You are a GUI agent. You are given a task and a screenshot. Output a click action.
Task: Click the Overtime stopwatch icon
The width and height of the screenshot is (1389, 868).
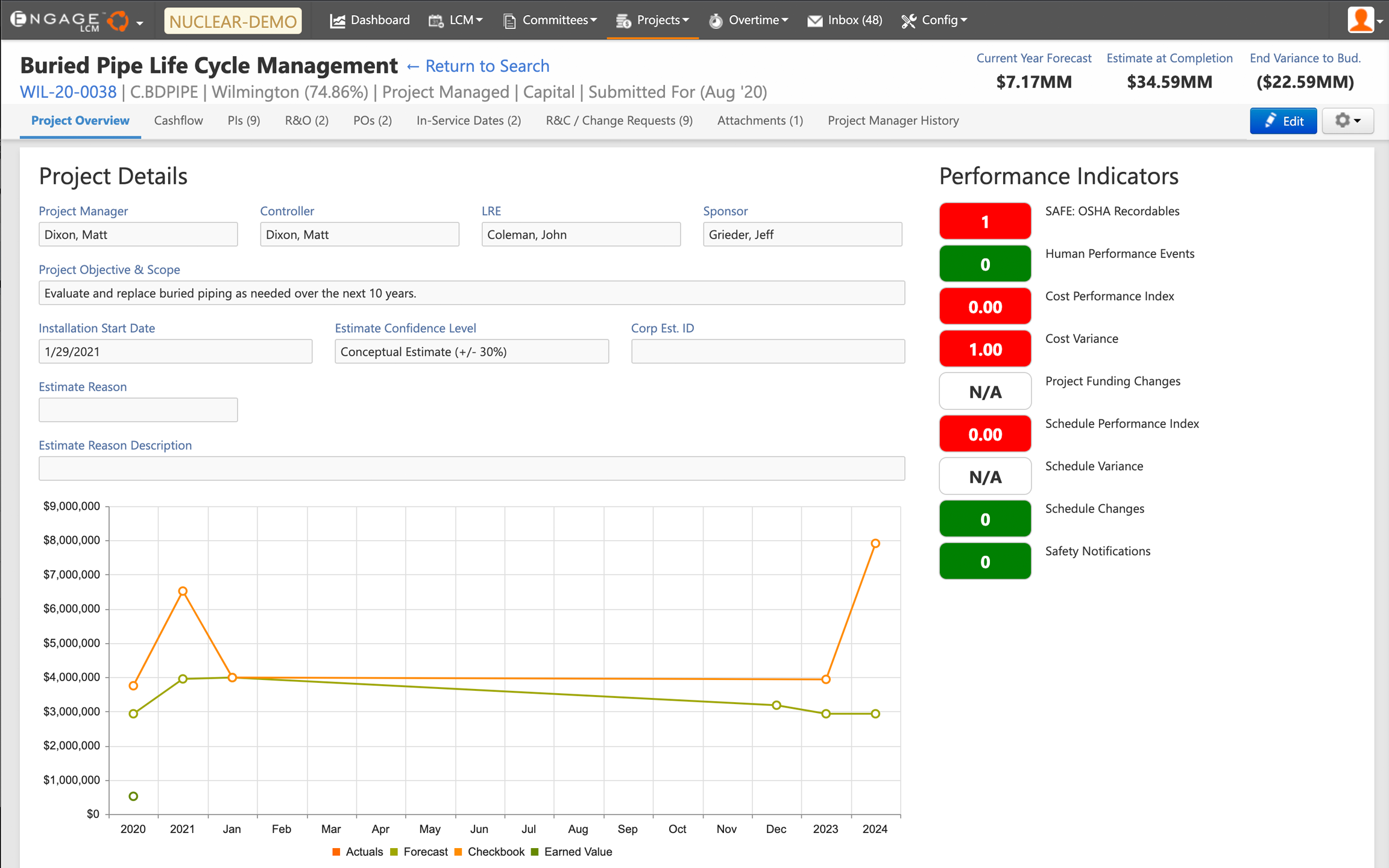click(716, 21)
